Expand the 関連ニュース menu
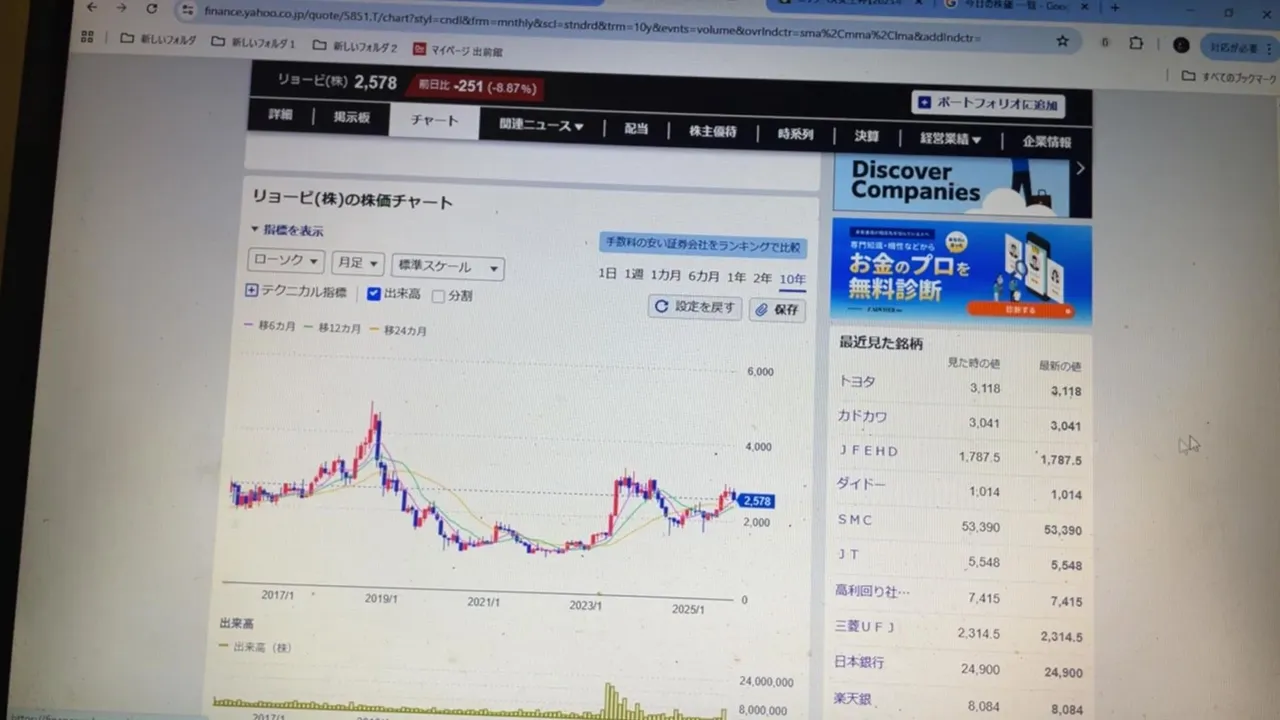This screenshot has height=720, width=1280. tap(541, 125)
